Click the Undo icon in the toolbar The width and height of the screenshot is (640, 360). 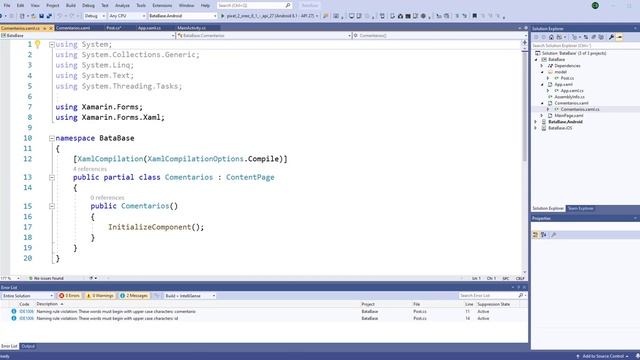click(60, 16)
